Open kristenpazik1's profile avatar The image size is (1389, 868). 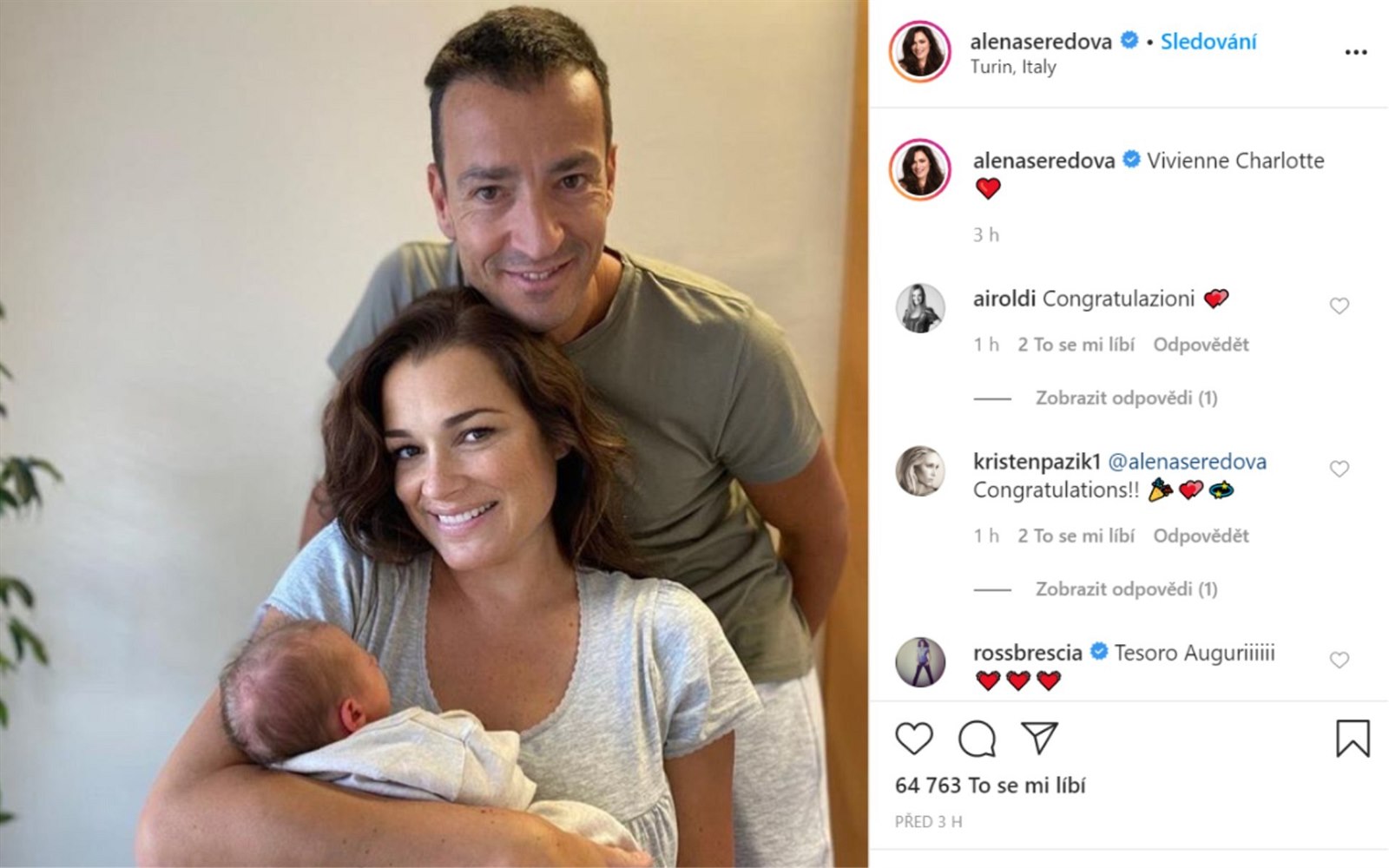[x=920, y=471]
